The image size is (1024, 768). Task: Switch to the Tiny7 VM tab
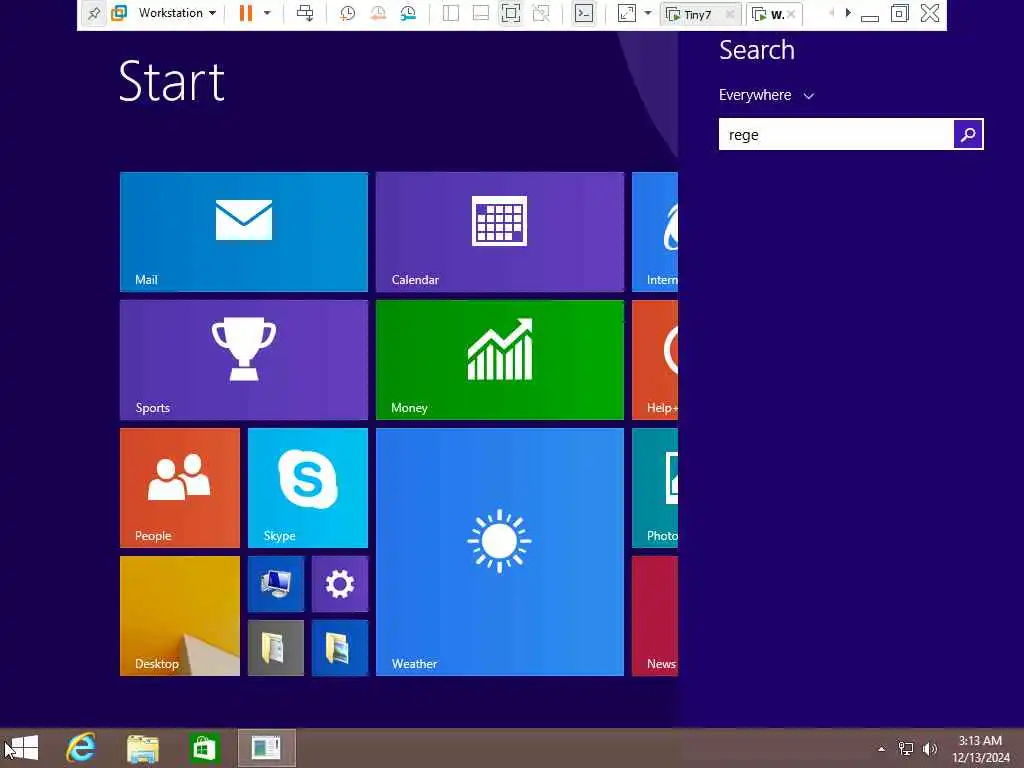pyautogui.click(x=697, y=14)
